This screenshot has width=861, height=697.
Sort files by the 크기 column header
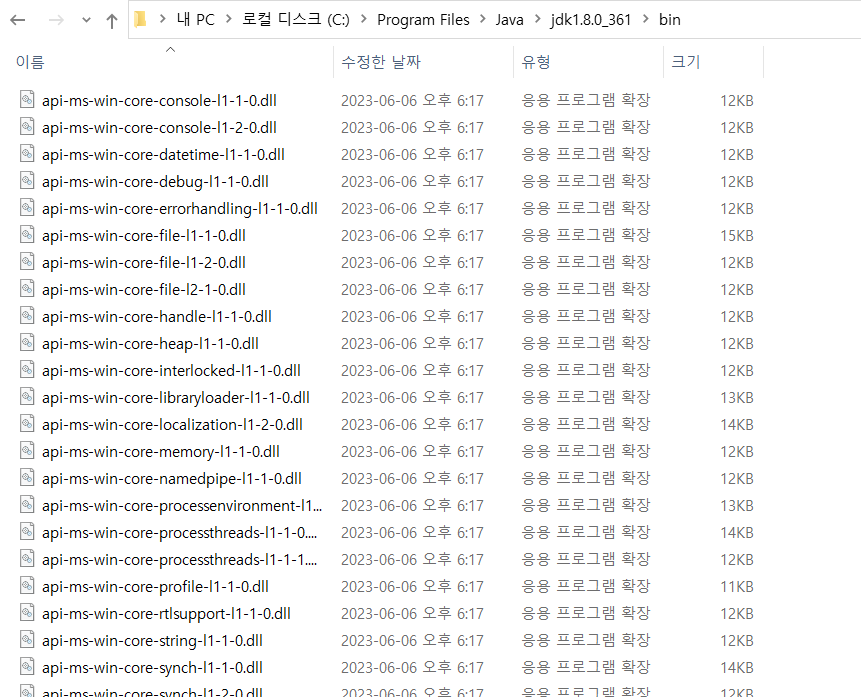coord(685,62)
